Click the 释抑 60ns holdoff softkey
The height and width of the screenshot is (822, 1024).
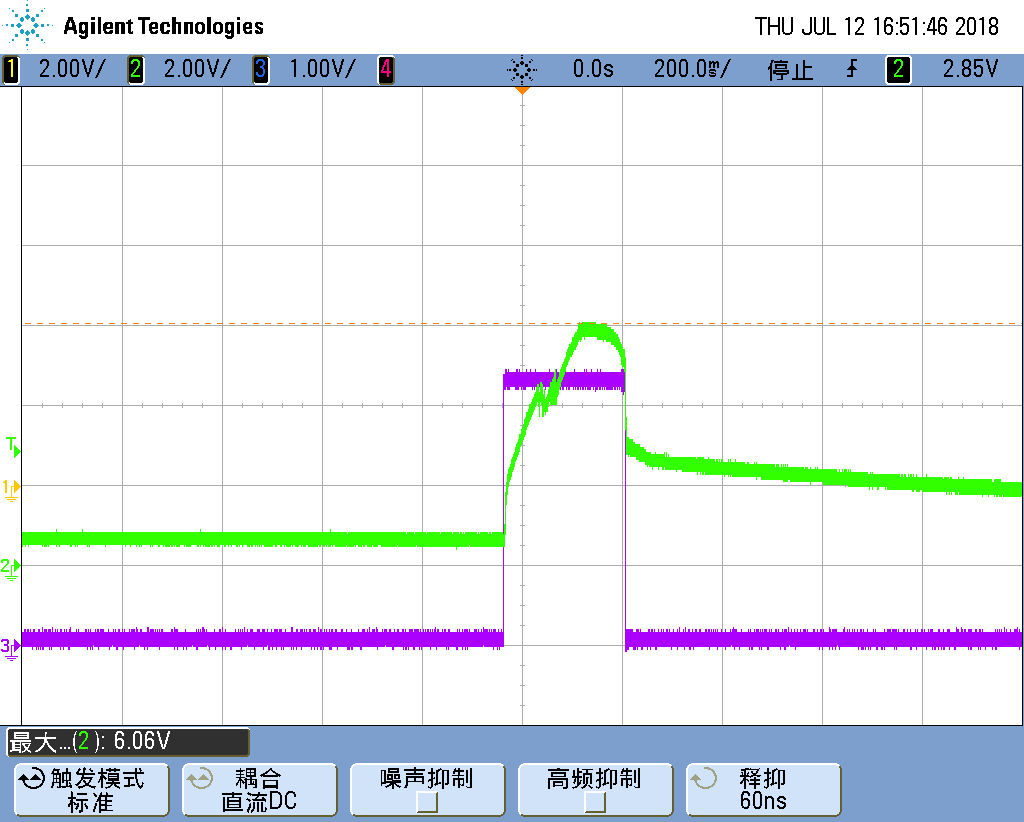(x=763, y=789)
